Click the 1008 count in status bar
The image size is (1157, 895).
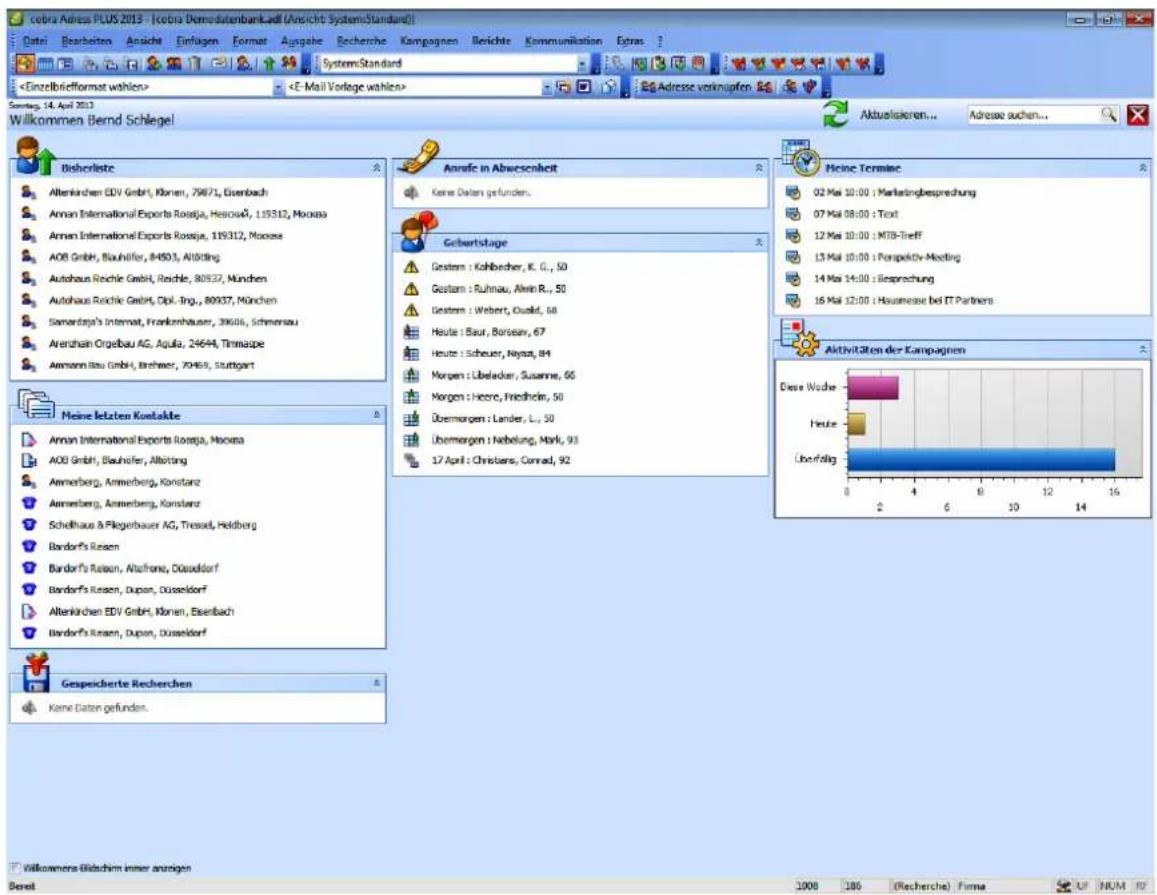point(806,886)
